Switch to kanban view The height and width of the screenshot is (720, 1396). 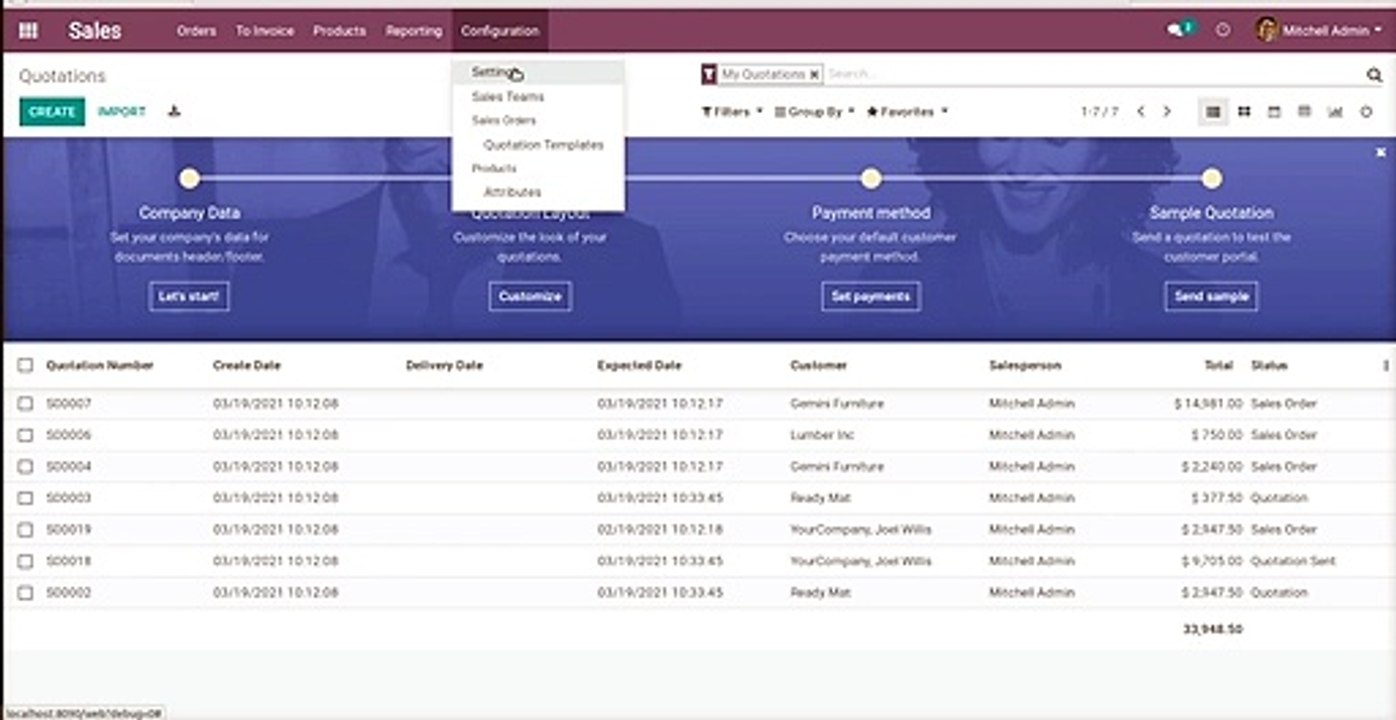coord(1244,112)
